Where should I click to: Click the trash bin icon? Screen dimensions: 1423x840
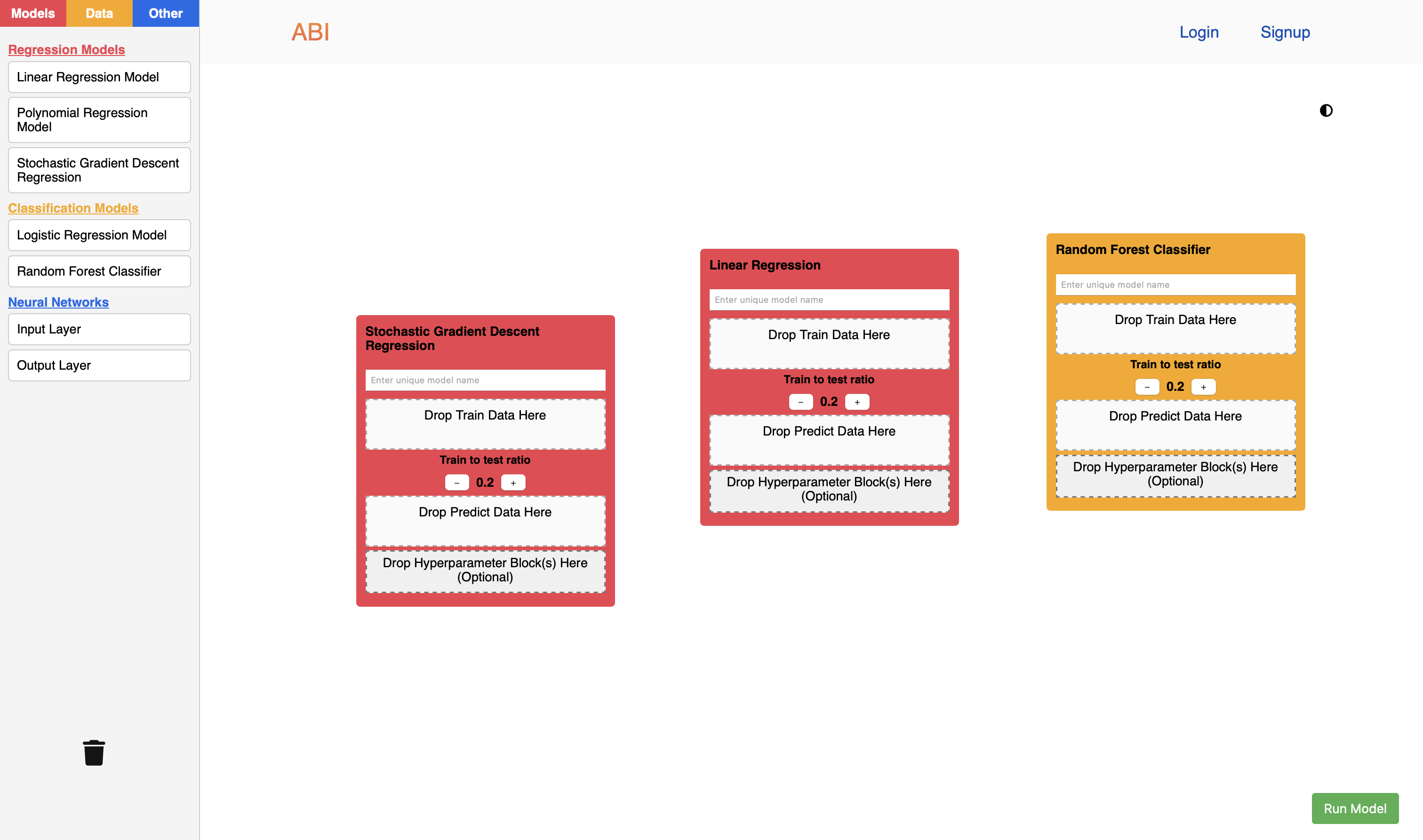coord(94,753)
